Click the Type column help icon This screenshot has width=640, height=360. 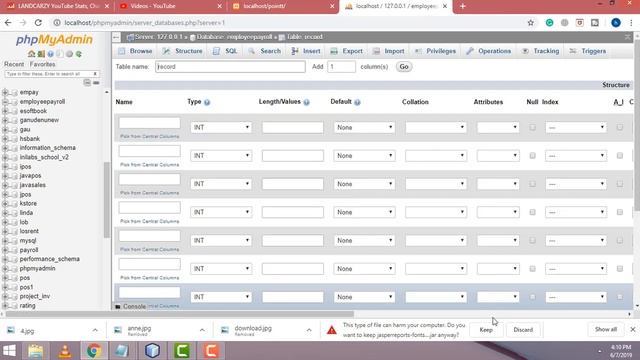click(207, 102)
